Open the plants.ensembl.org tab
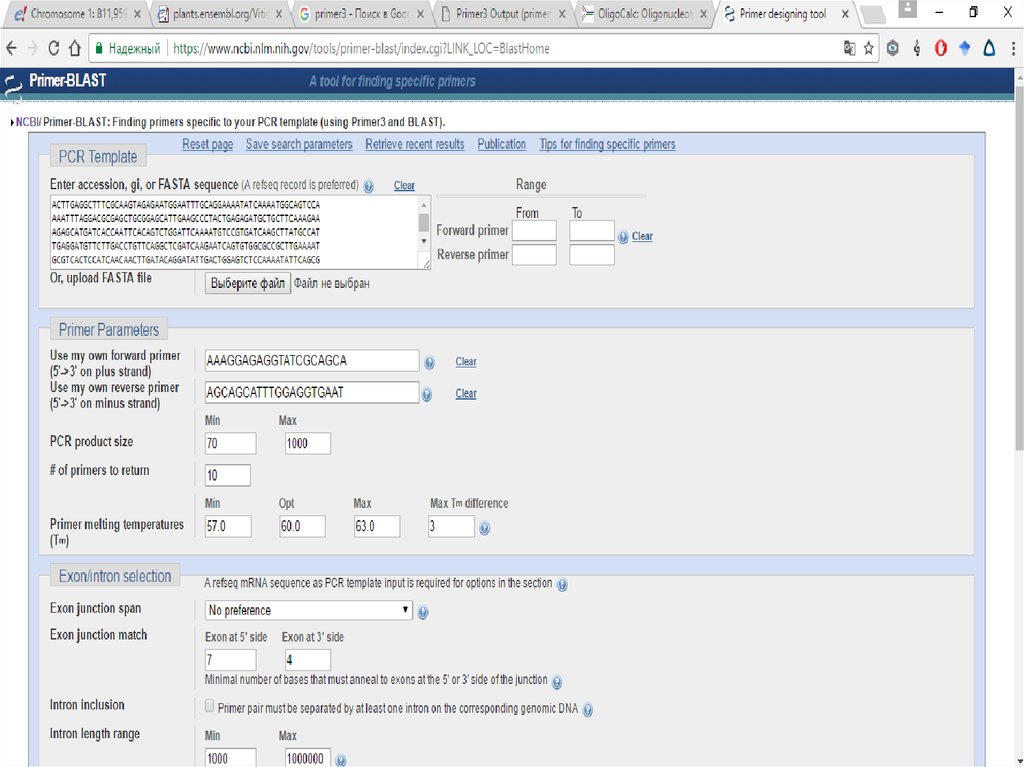This screenshot has height=767, width=1024. click(214, 15)
